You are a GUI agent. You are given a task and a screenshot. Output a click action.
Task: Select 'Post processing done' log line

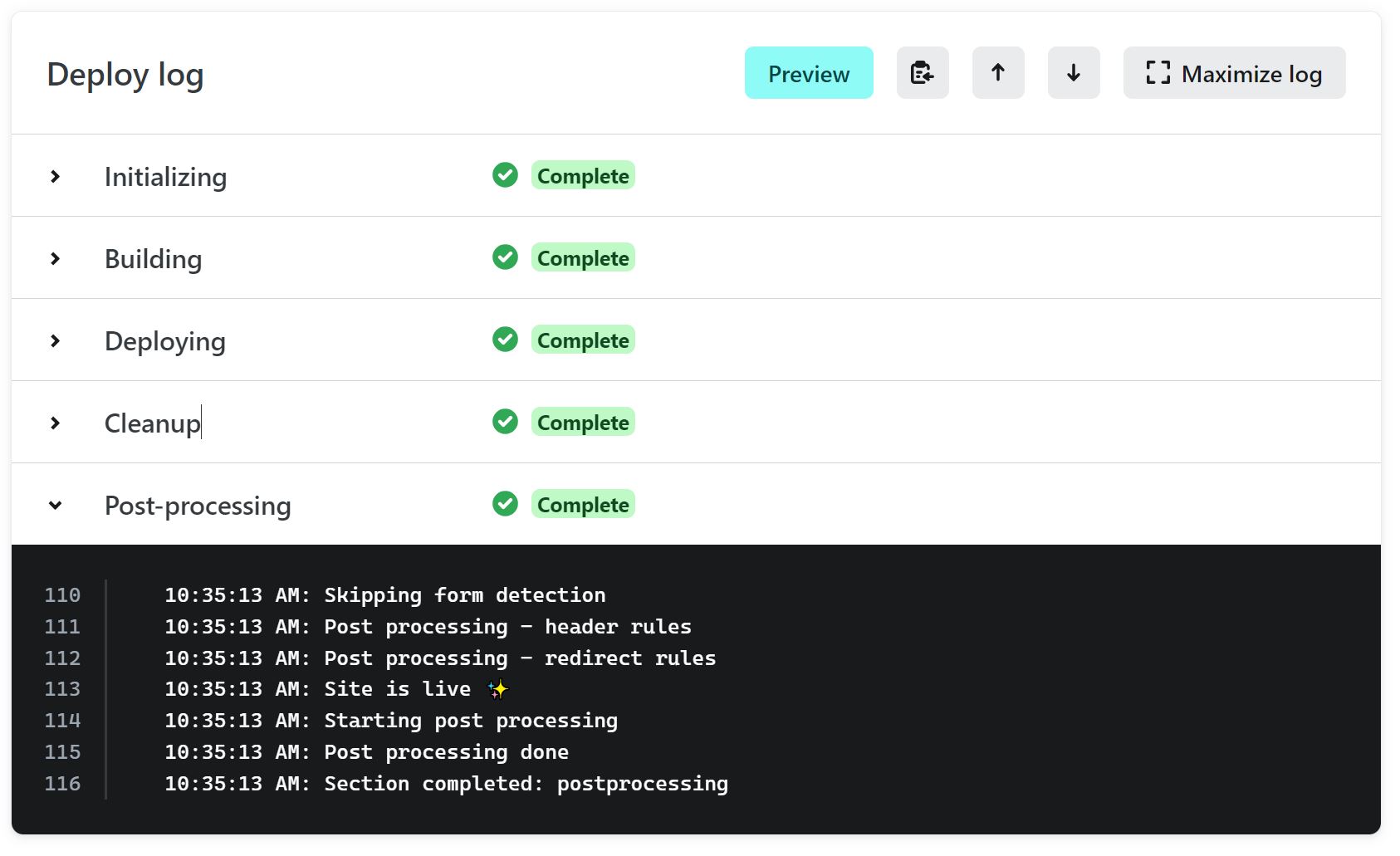[x=366, y=752]
